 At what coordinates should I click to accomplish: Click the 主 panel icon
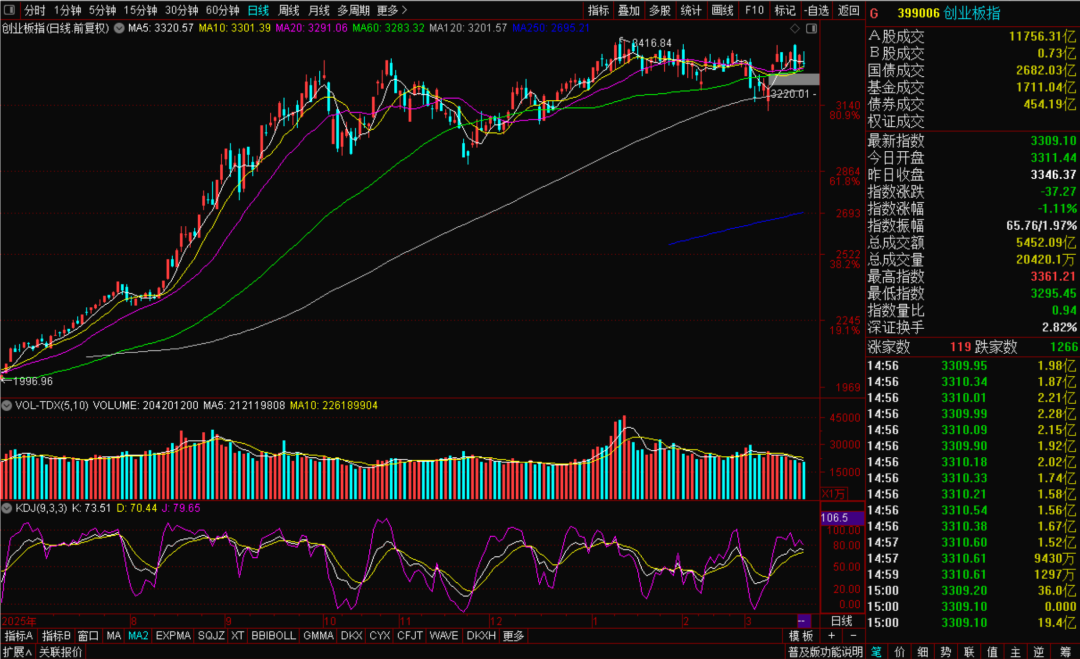click(1018, 652)
